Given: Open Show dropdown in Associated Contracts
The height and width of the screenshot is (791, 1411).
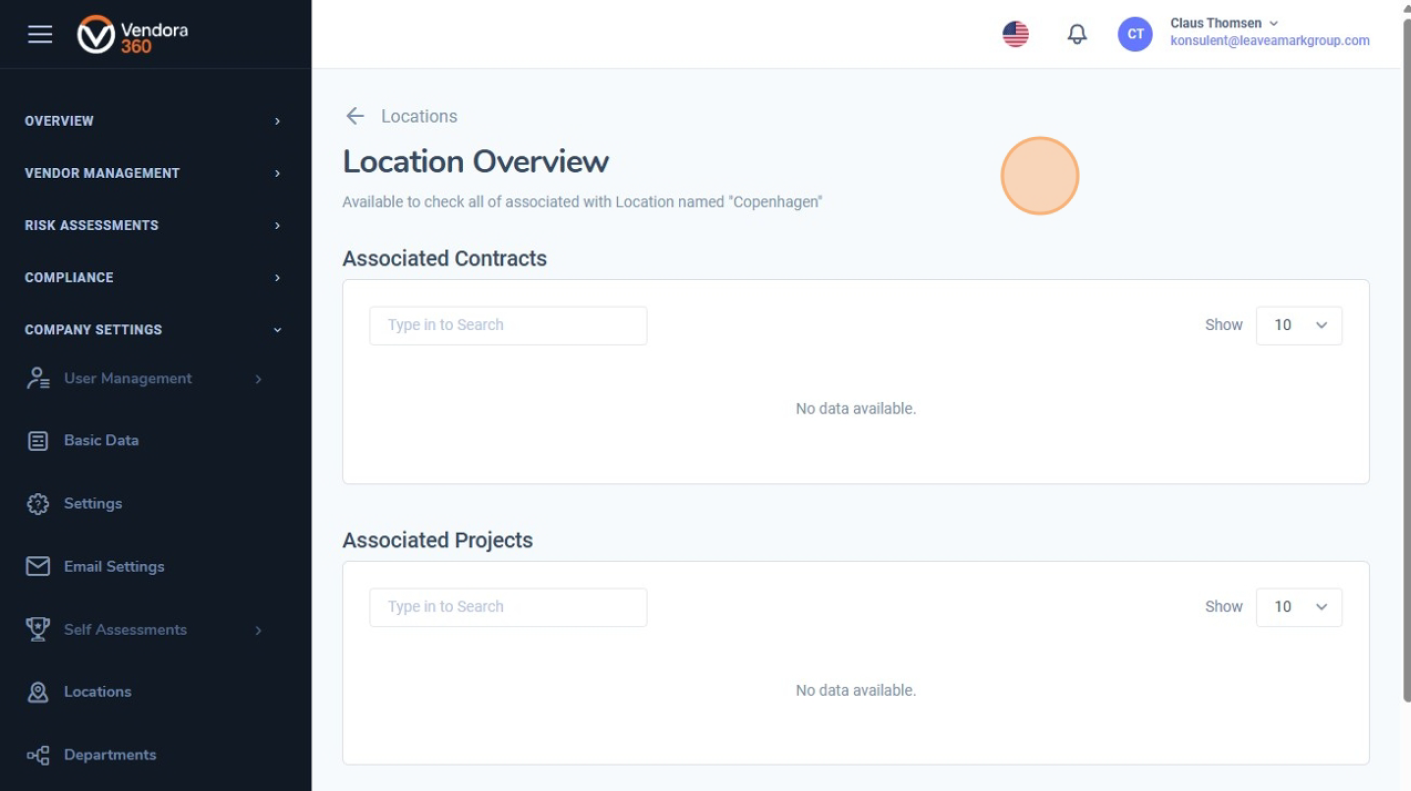Looking at the screenshot, I should point(1298,325).
